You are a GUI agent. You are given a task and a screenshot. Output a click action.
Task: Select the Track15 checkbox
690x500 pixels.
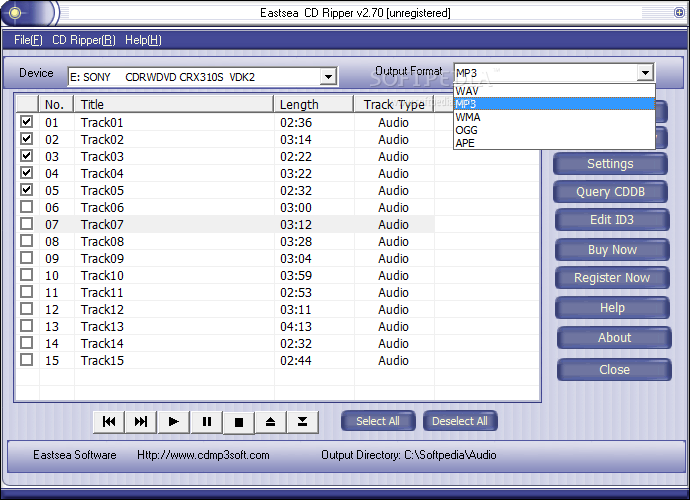click(26, 360)
